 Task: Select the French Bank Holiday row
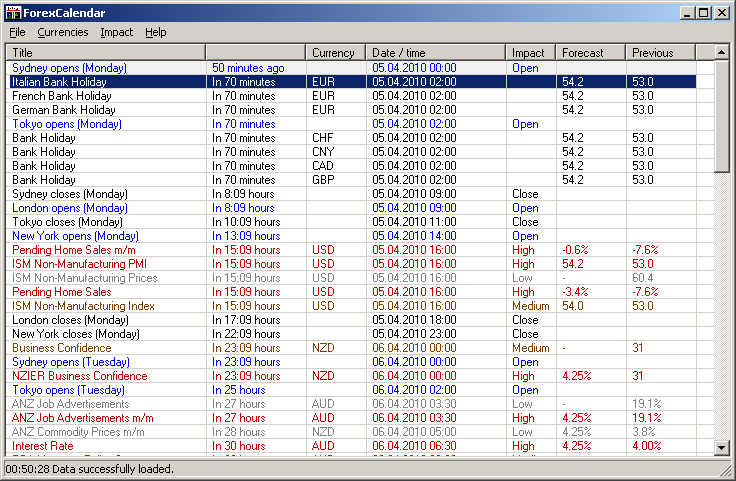click(x=351, y=96)
